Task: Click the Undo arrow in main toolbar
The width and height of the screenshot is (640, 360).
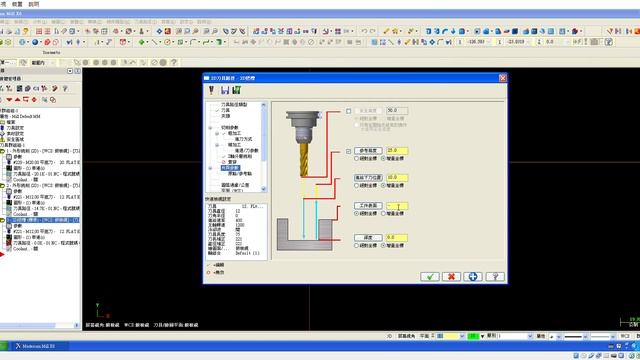Action: tap(363, 31)
